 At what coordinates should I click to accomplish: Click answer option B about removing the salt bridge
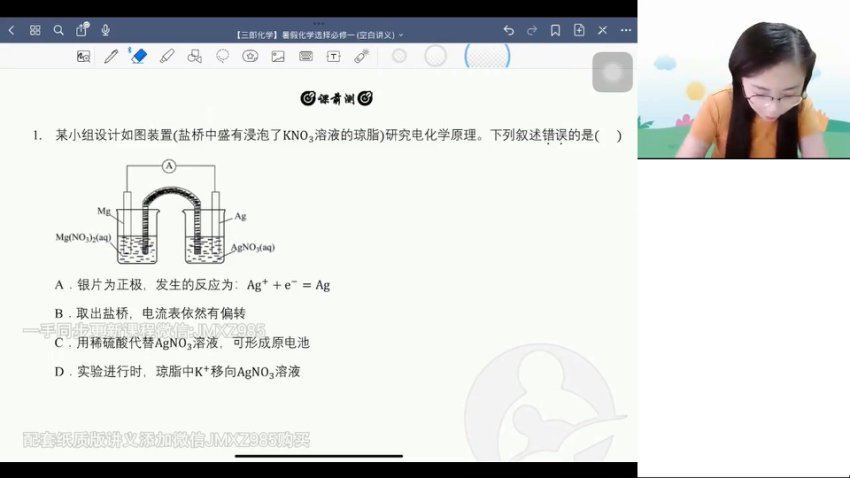tap(150, 313)
